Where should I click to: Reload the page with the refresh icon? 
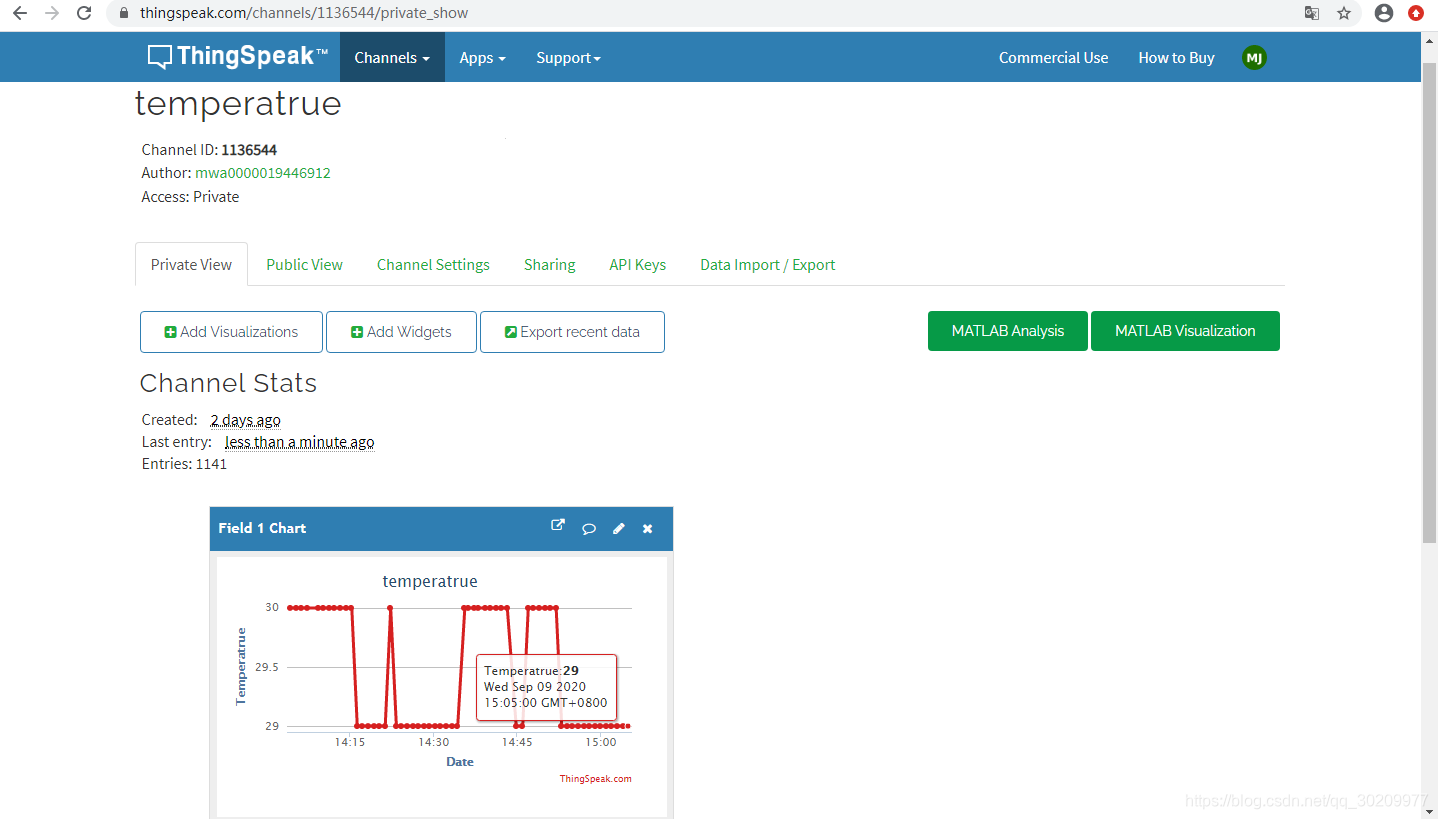point(85,13)
